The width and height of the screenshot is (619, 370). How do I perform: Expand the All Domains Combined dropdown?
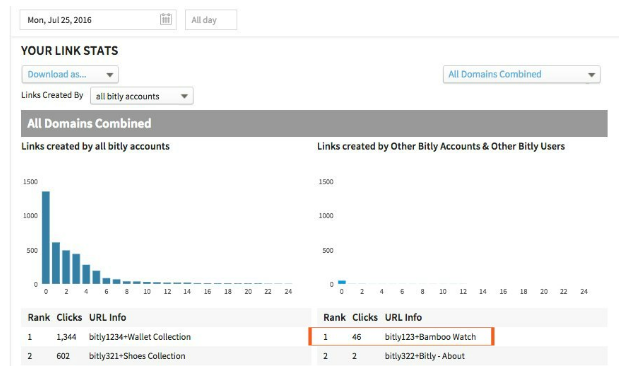coord(521,74)
